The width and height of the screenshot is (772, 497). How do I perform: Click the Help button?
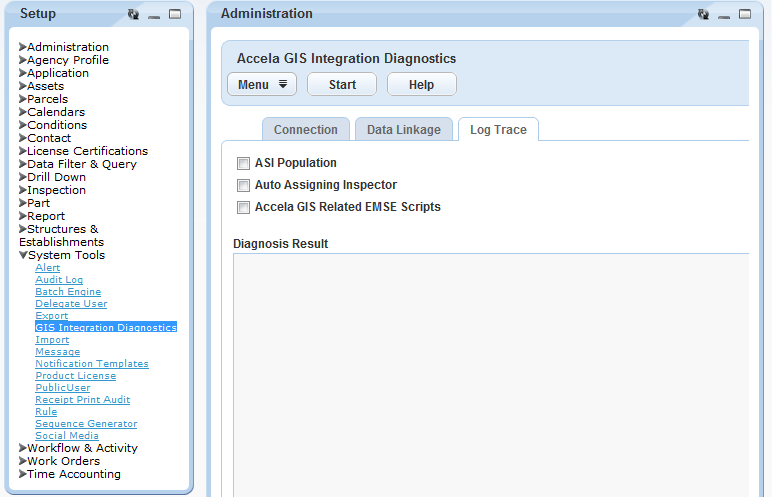tap(421, 85)
